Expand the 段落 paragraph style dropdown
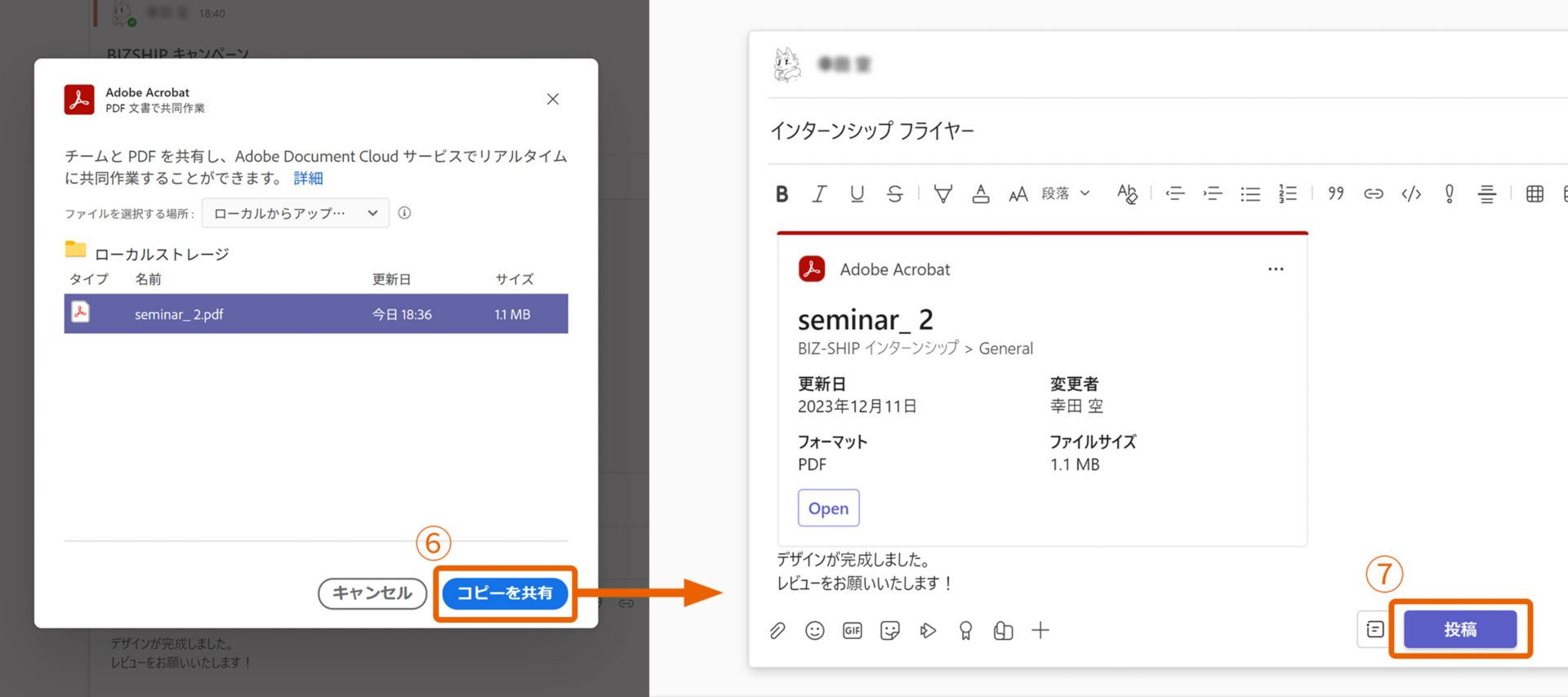Screen dimensions: 1568x697 [1065, 193]
